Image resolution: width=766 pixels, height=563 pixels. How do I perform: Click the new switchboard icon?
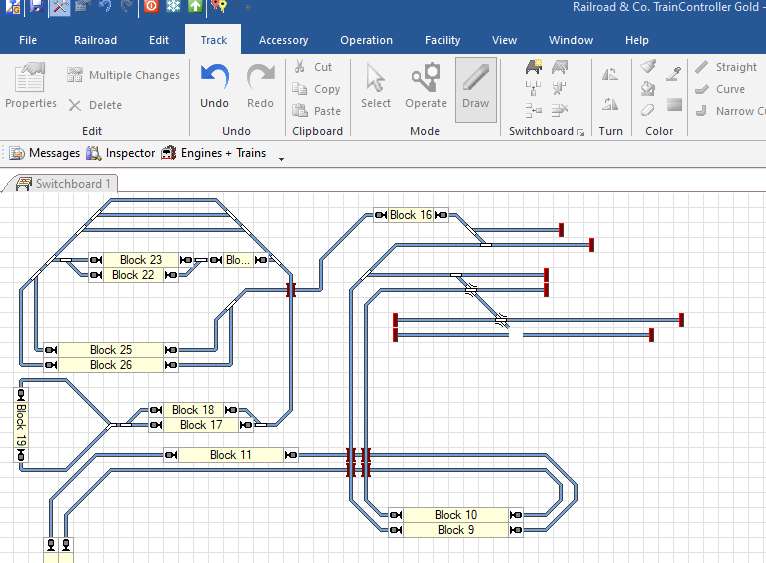click(x=534, y=68)
